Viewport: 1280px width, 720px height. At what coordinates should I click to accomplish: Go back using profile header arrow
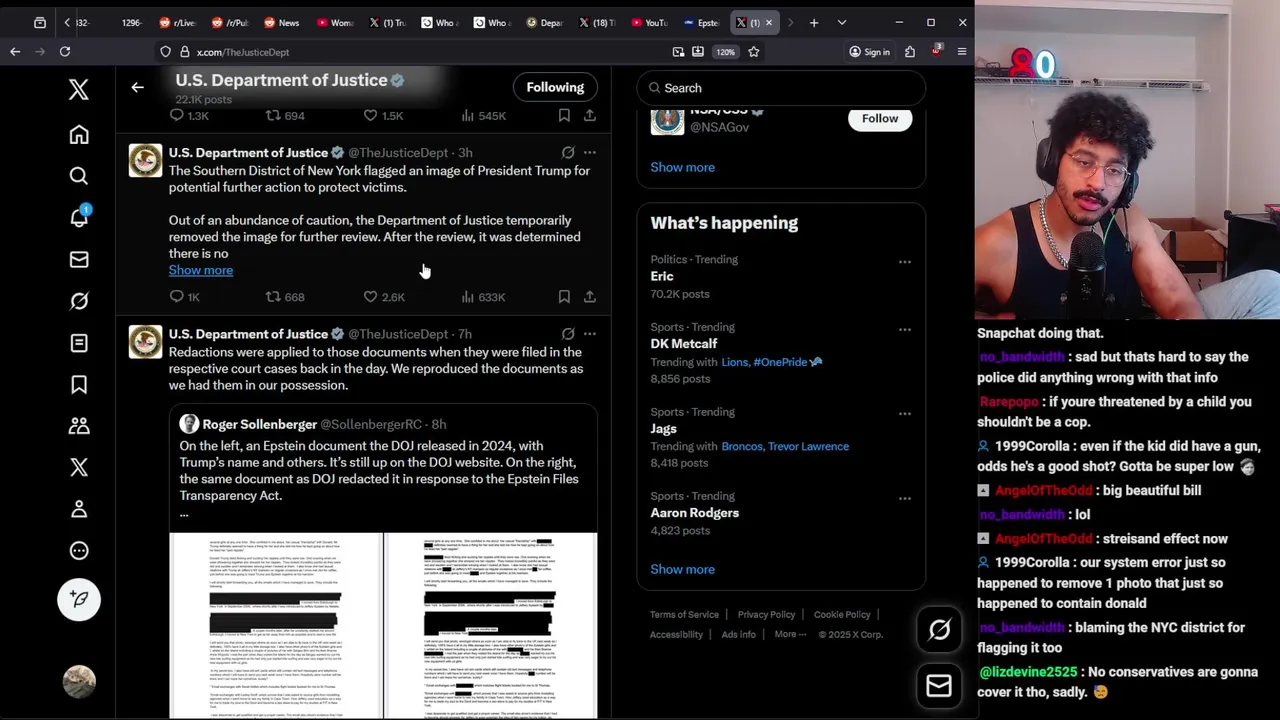(138, 87)
